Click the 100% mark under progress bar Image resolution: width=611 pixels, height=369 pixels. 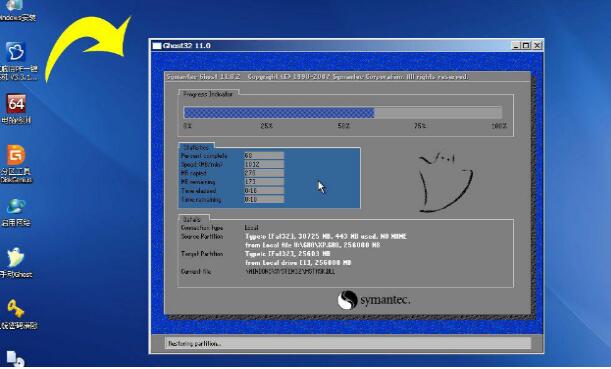point(499,126)
